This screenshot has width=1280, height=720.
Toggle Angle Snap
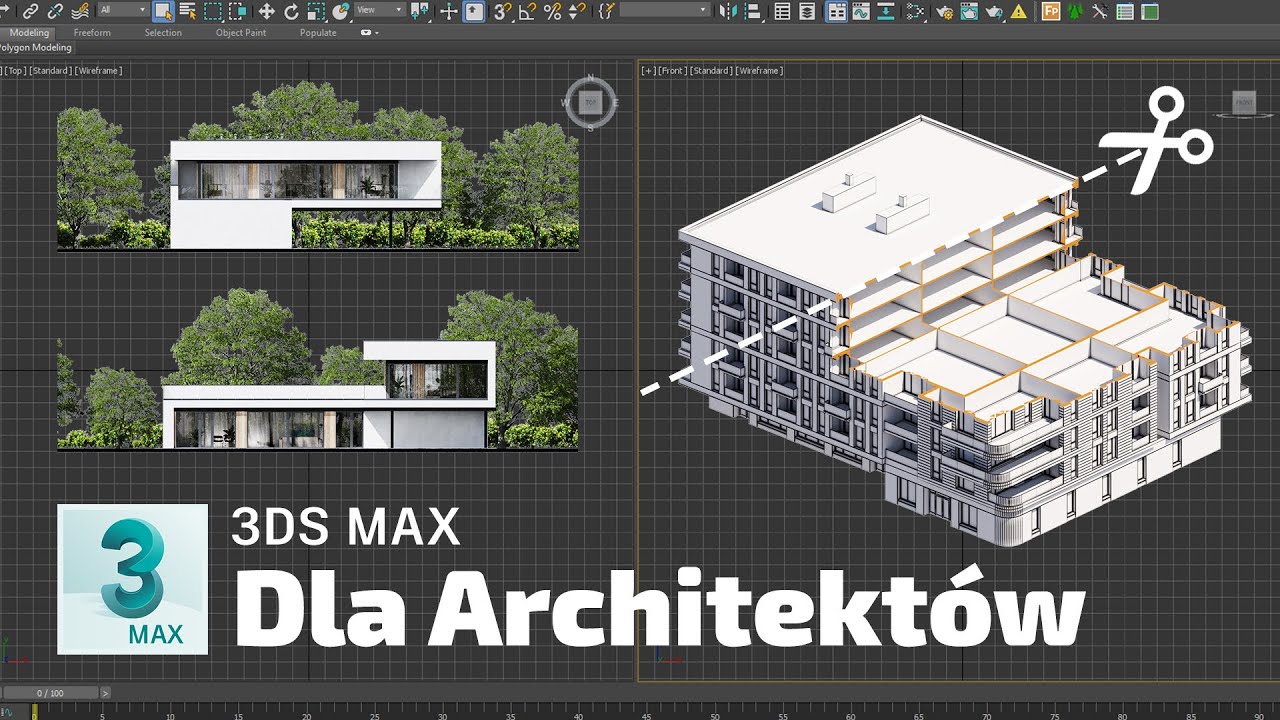point(527,11)
